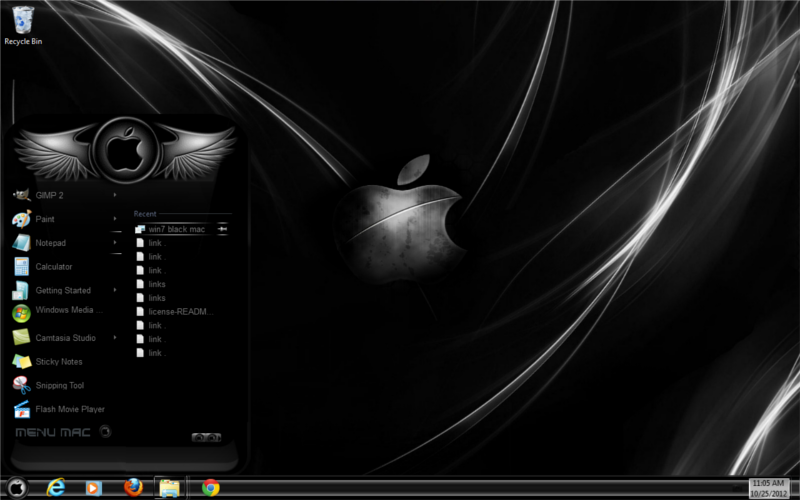
Task: Click the Show desktop strip beside the clock
Action: click(794, 488)
